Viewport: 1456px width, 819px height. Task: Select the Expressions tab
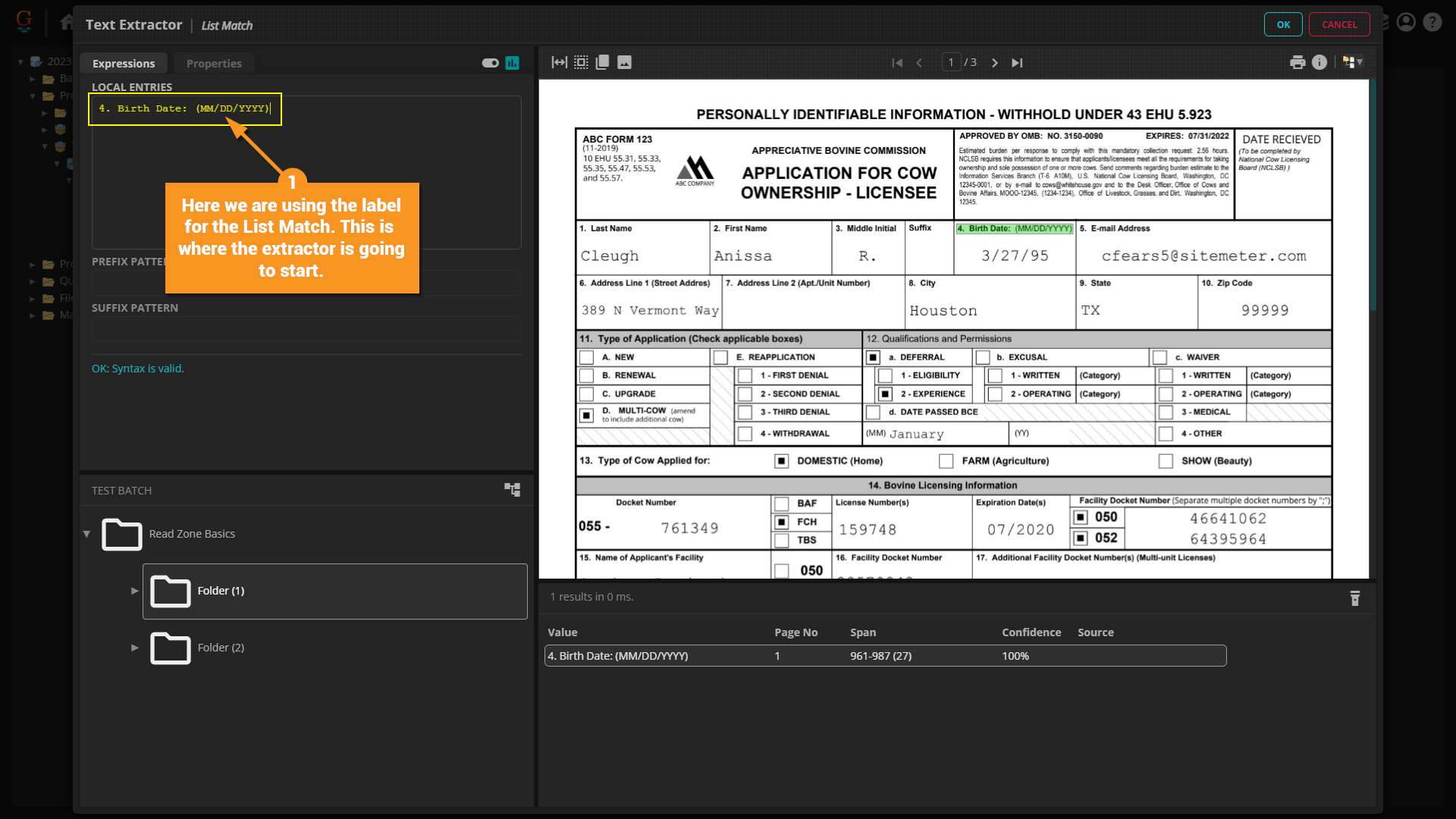(x=124, y=64)
